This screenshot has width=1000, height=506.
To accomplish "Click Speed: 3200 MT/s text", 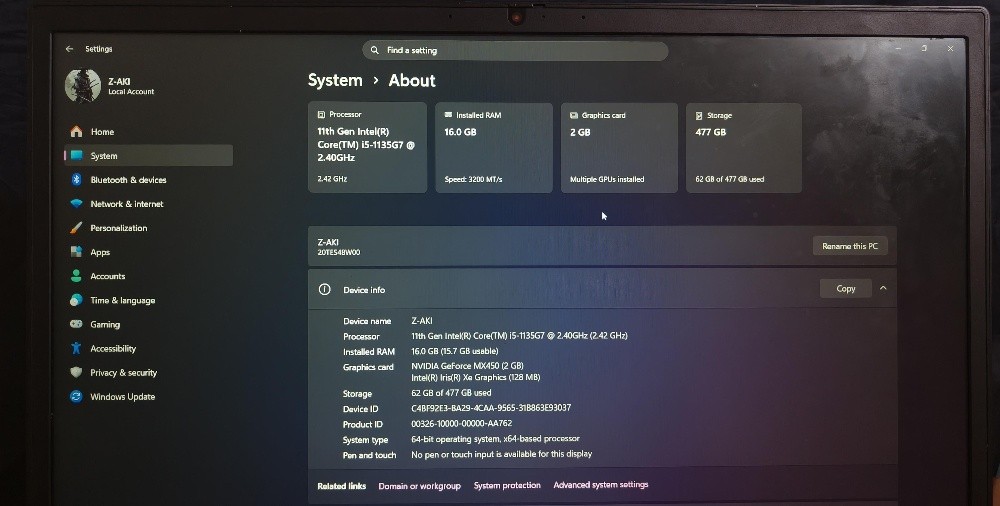I will [x=473, y=179].
